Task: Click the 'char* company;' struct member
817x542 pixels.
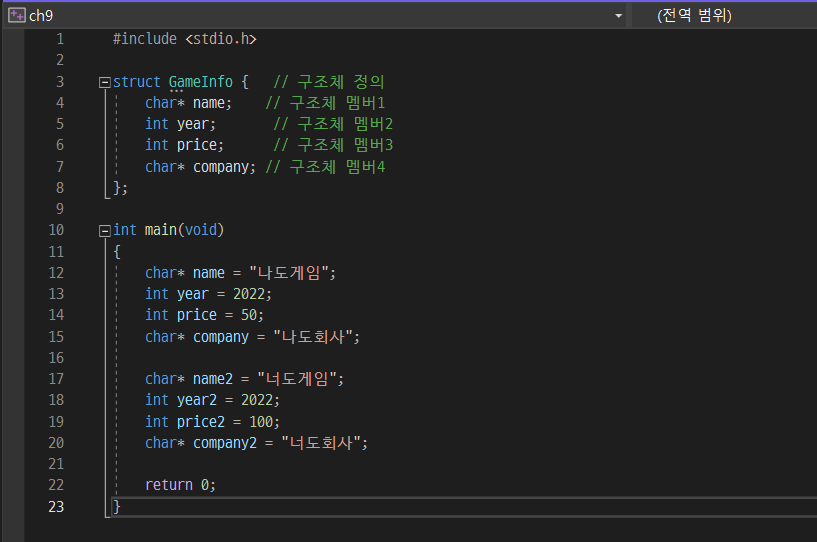Action: pyautogui.click(x=201, y=167)
